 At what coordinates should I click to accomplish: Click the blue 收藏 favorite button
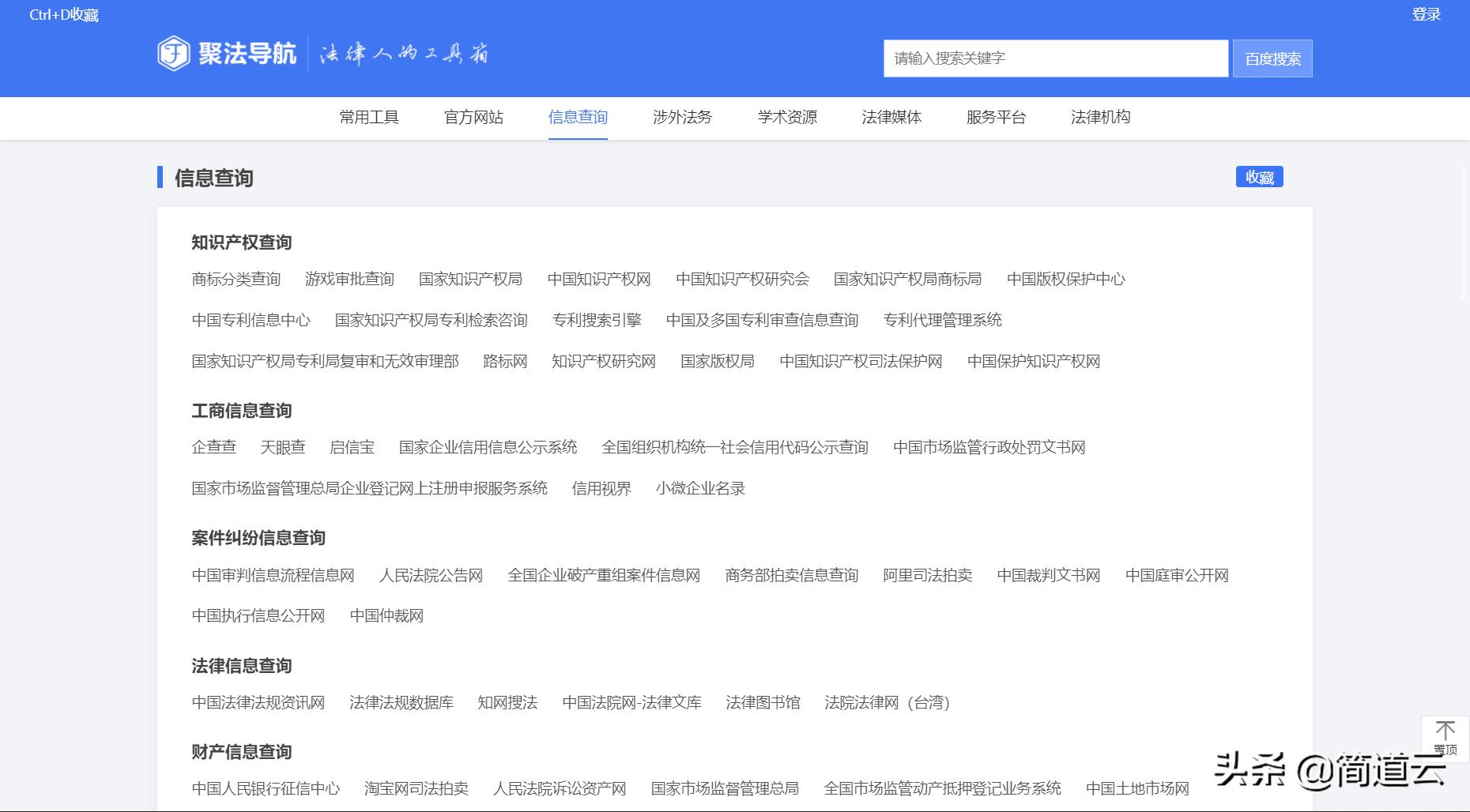tap(1259, 177)
